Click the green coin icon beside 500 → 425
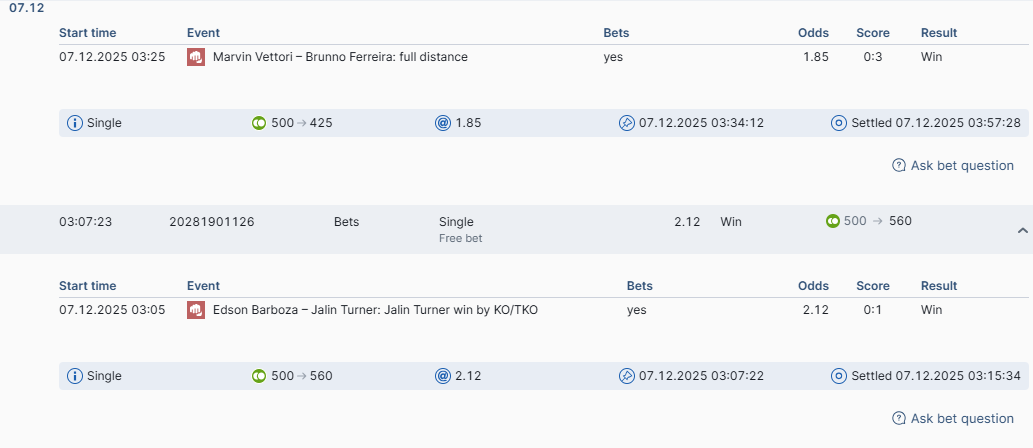Image resolution: width=1033 pixels, height=448 pixels. click(259, 123)
